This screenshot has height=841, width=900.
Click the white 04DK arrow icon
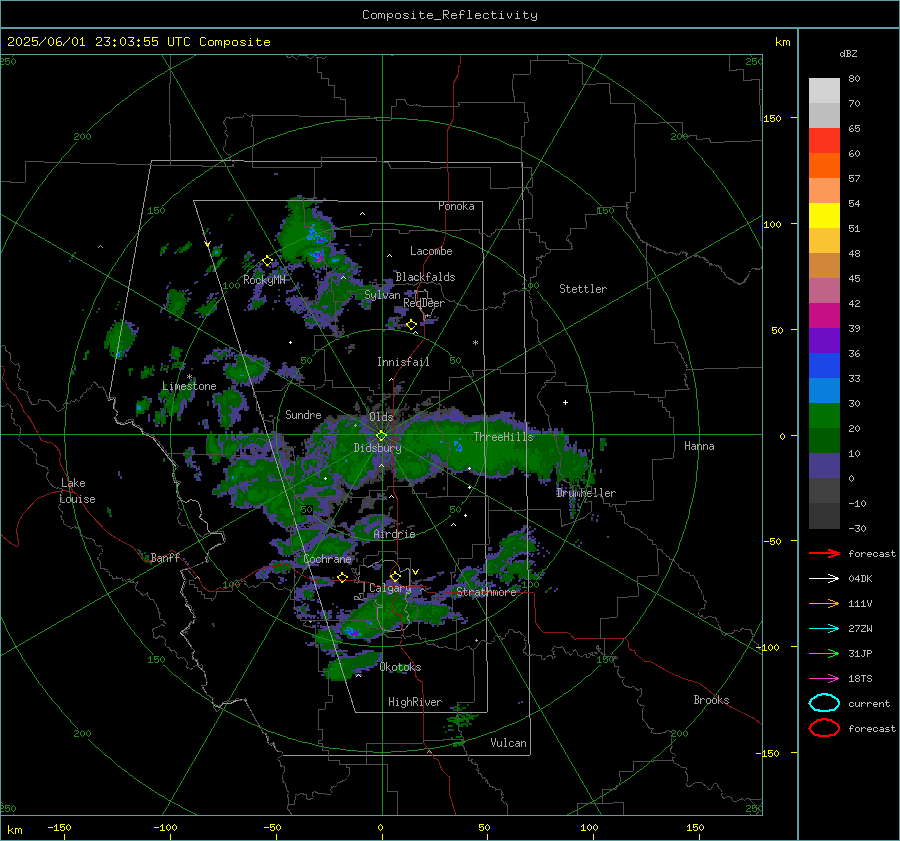point(824,579)
